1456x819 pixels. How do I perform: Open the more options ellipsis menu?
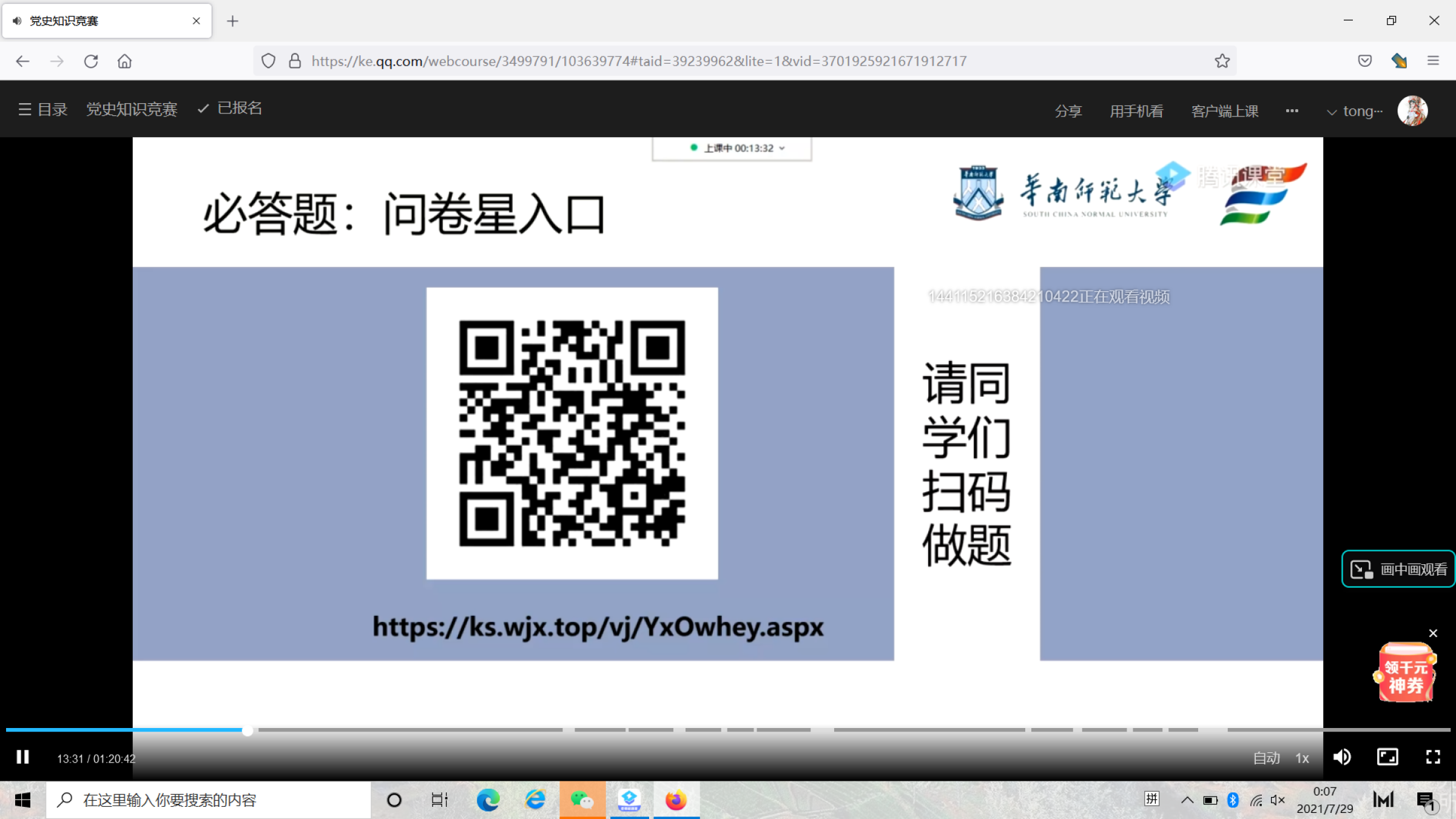(1292, 110)
